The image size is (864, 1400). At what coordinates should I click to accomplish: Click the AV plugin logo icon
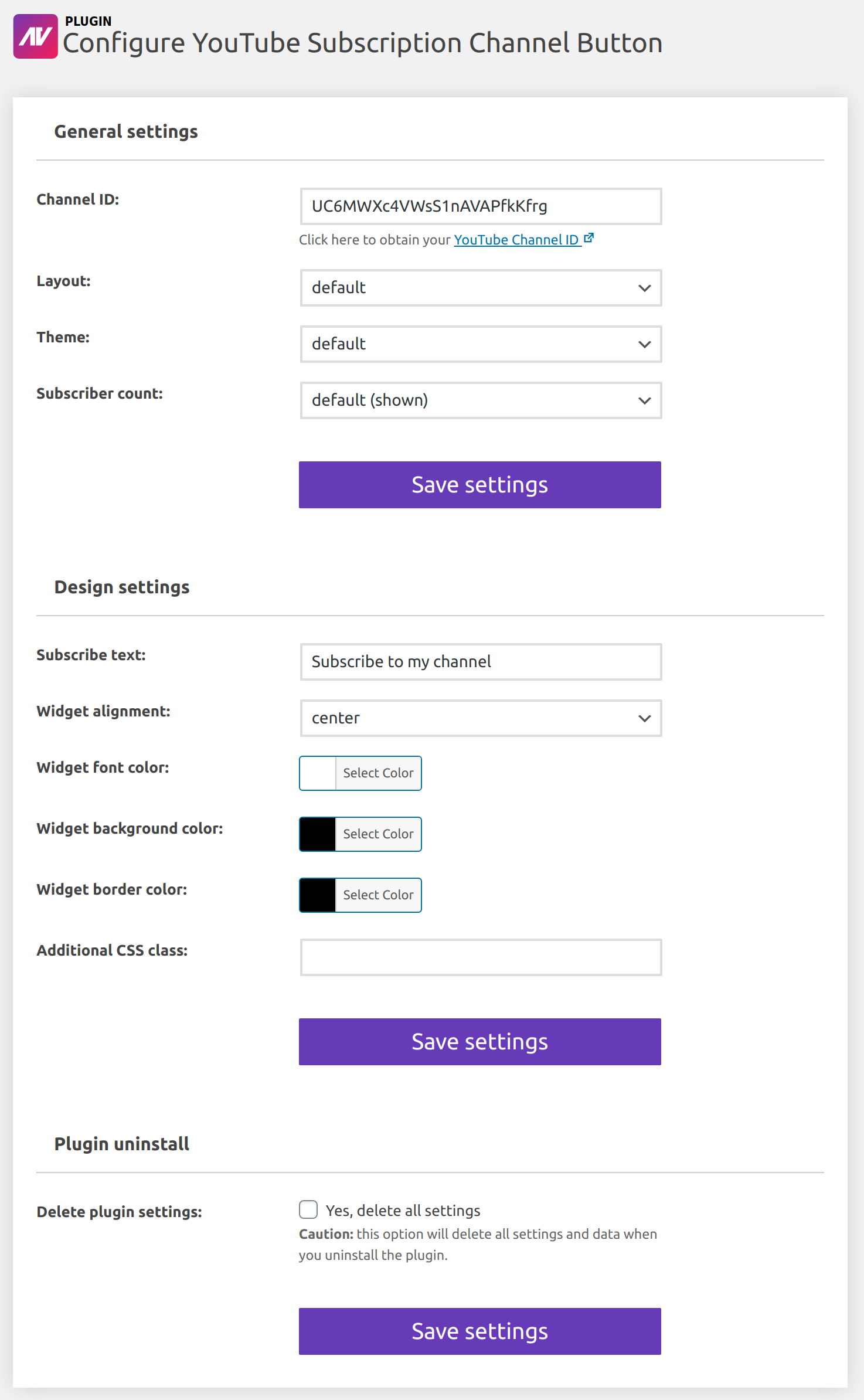pos(35,36)
